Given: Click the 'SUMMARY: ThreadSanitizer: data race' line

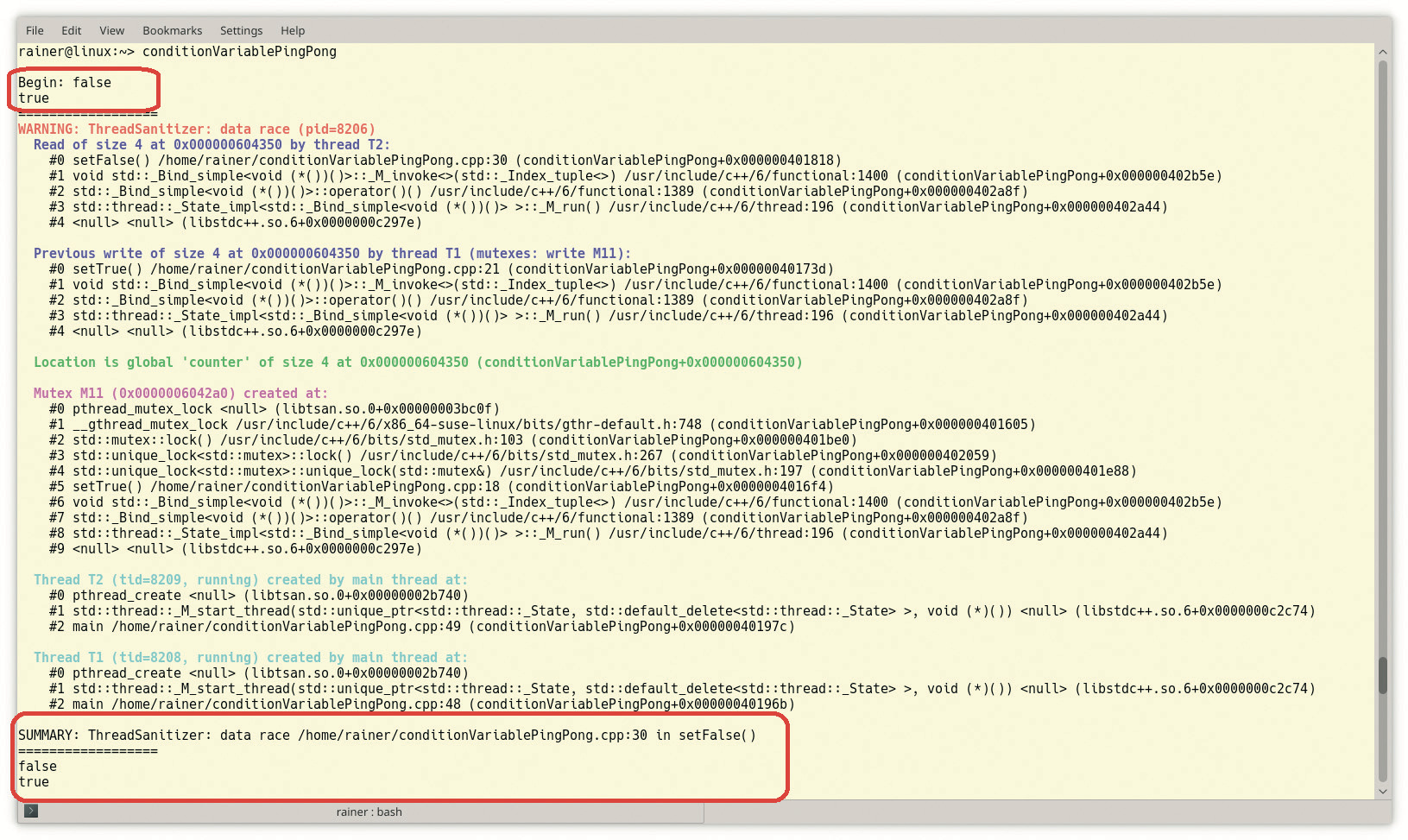Looking at the screenshot, I should pyautogui.click(x=388, y=735).
